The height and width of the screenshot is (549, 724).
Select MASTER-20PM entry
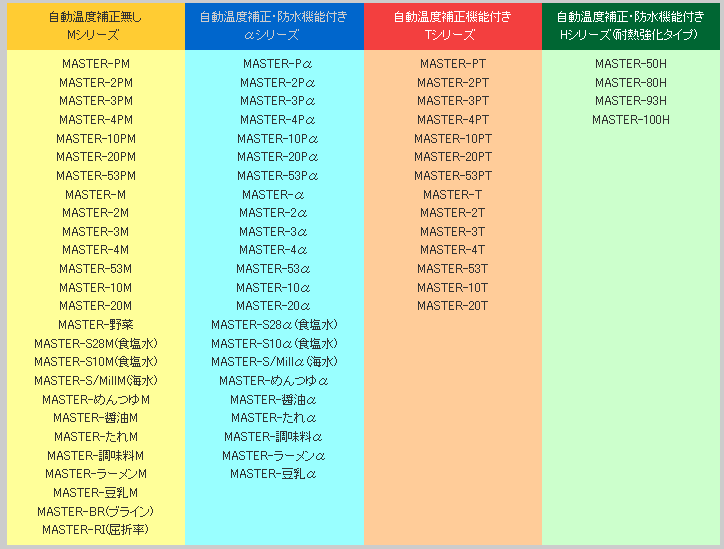click(x=96, y=157)
